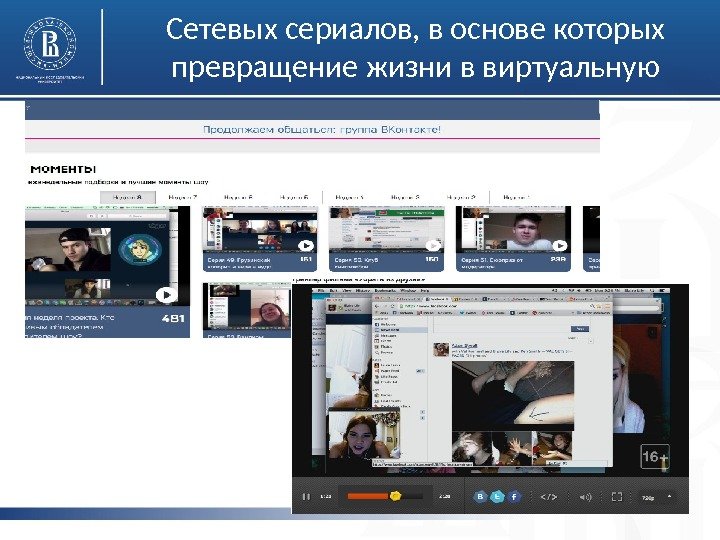Share the video via Facebook icon
The image size is (720, 540).
pyautogui.click(x=514, y=496)
